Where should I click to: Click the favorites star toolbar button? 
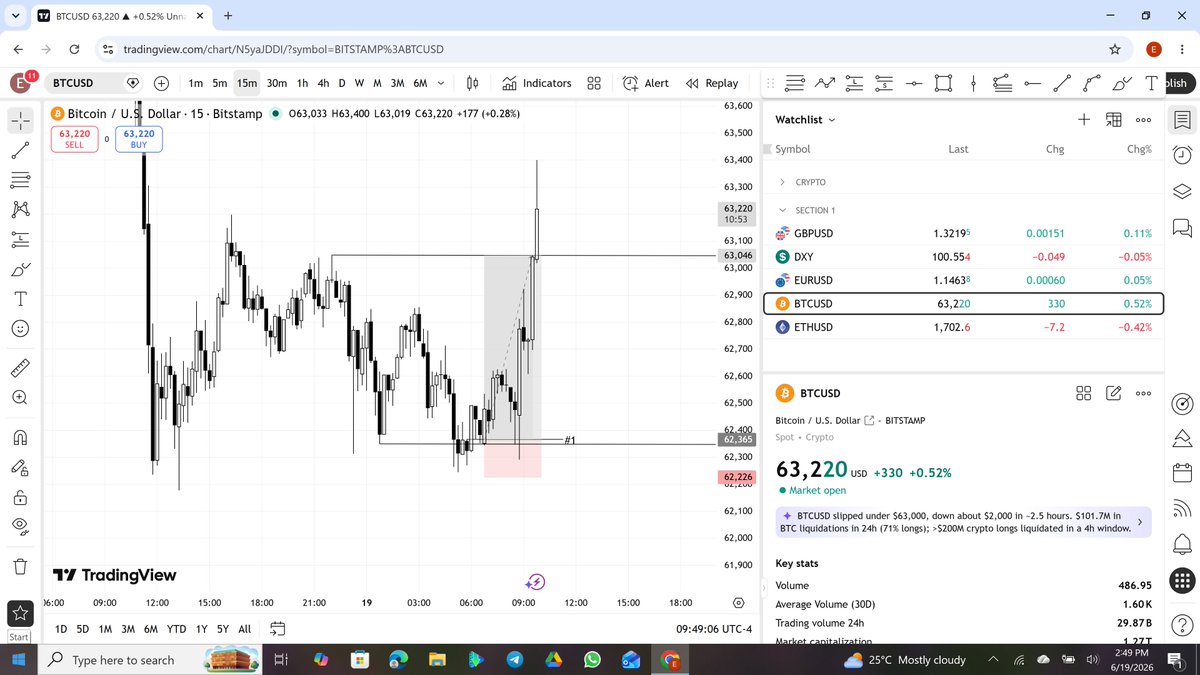pos(19,612)
